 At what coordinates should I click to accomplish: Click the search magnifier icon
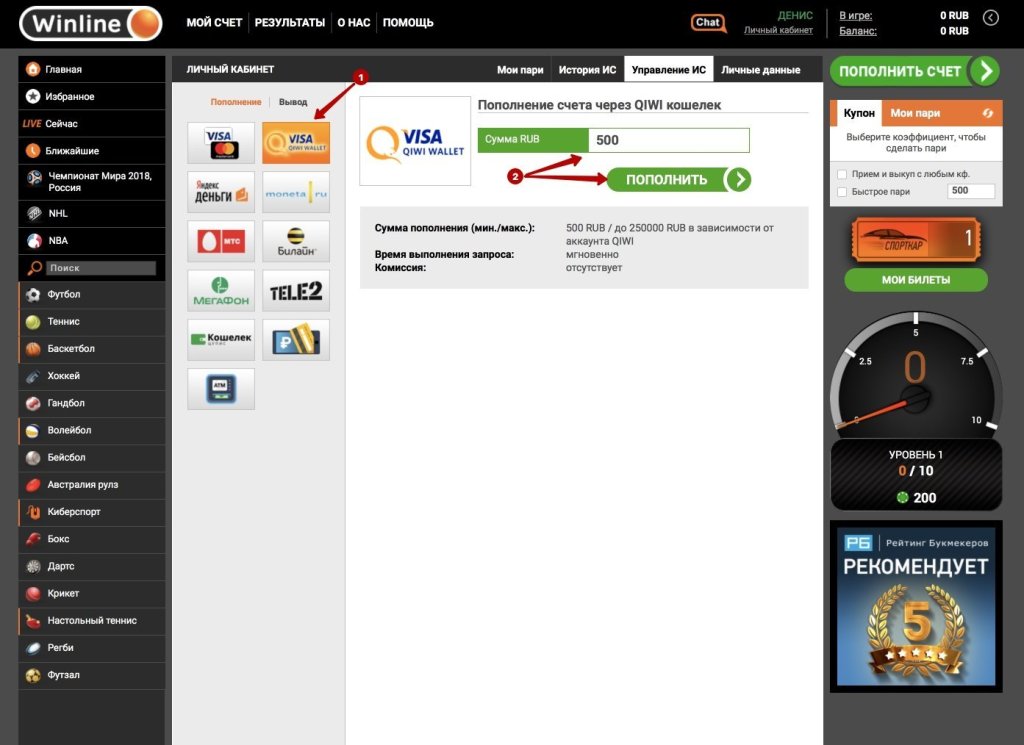click(x=34, y=268)
